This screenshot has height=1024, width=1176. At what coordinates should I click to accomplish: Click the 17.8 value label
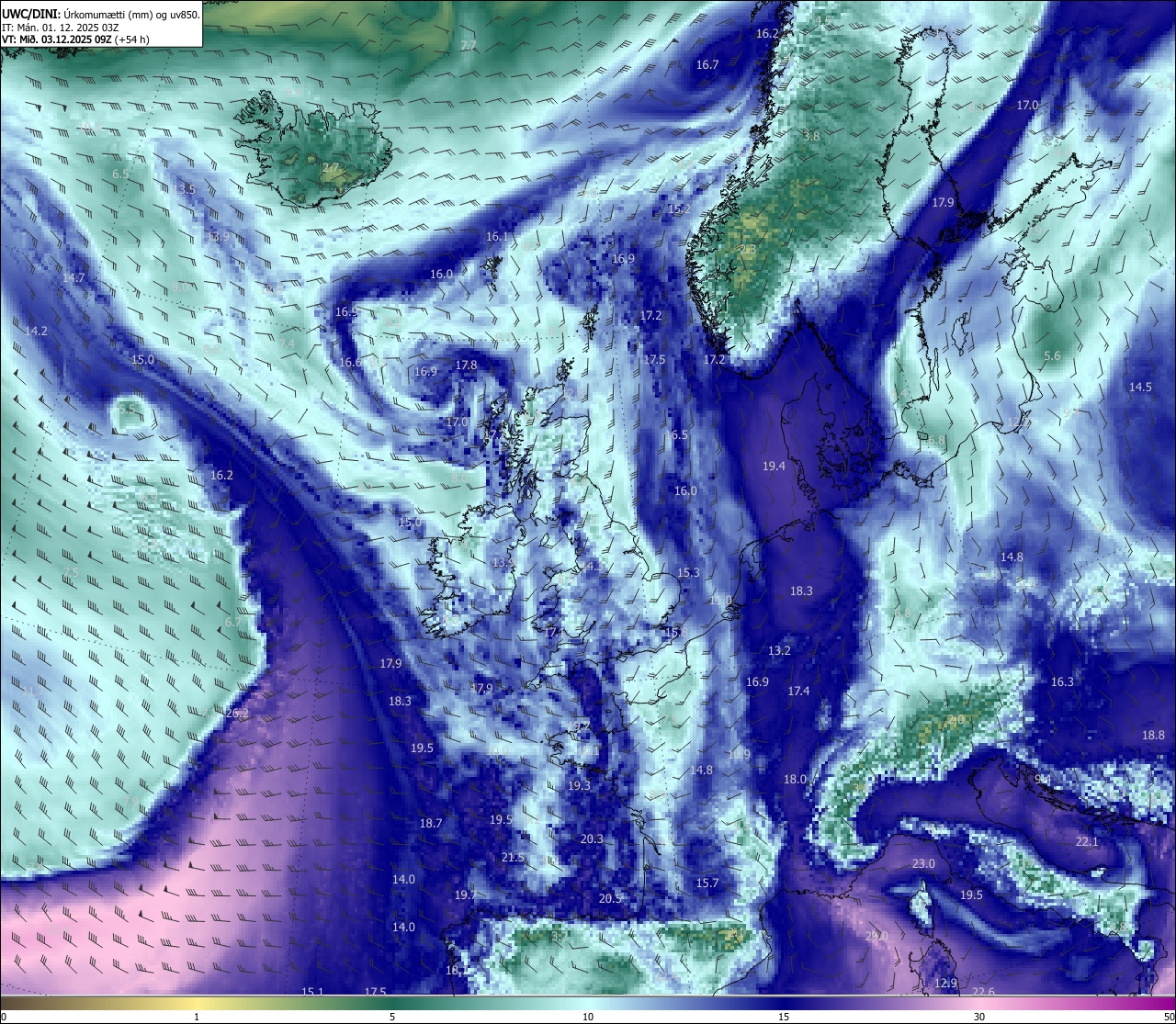pos(466,366)
